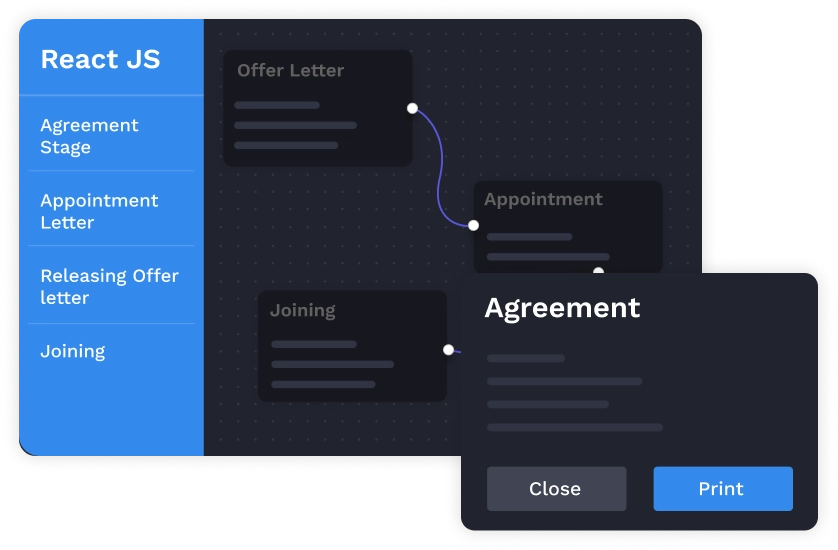The width and height of the screenshot is (838, 550).
Task: Click the Appointment node's left connector dot
Action: pos(473,225)
